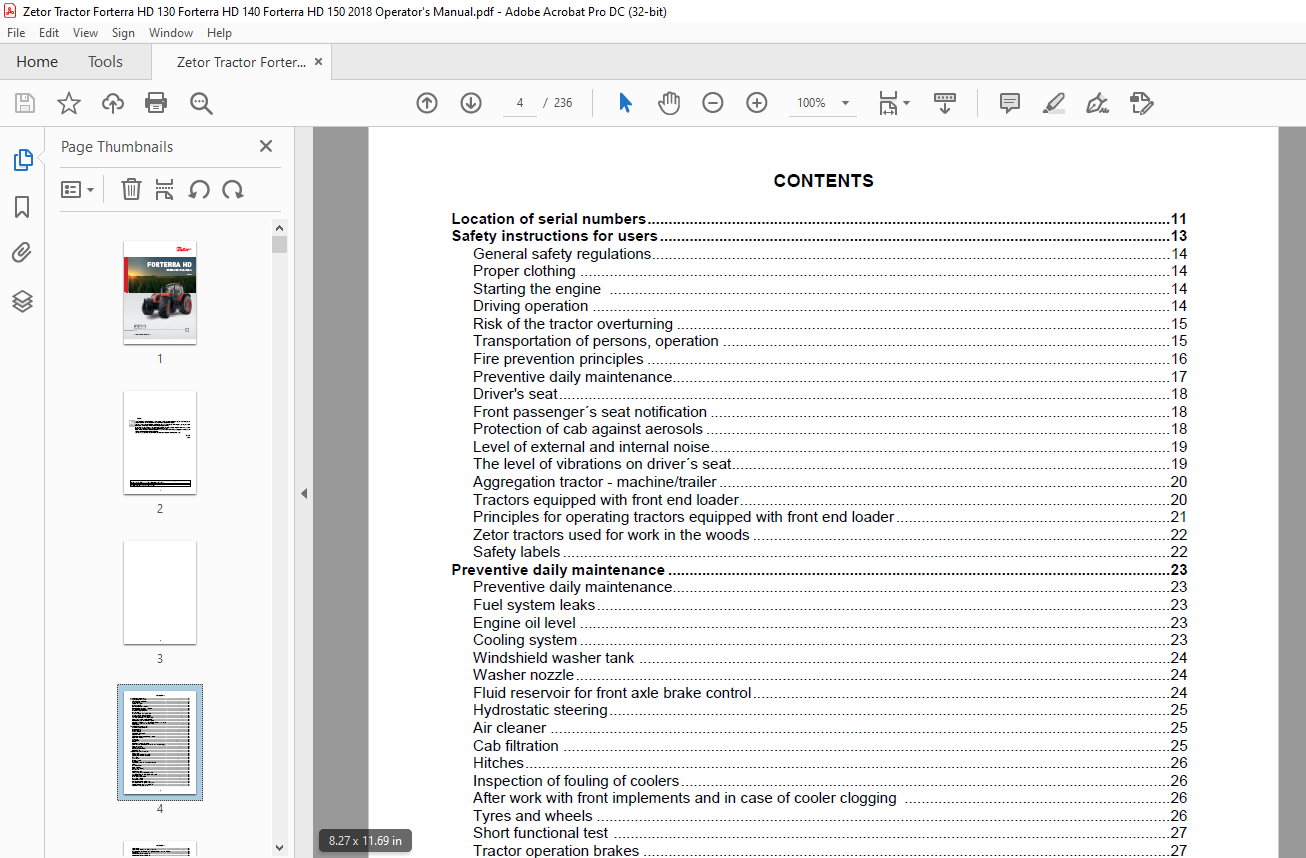Activate the Hand pan tool
Screen dimensions: 1306x858
[x=669, y=103]
